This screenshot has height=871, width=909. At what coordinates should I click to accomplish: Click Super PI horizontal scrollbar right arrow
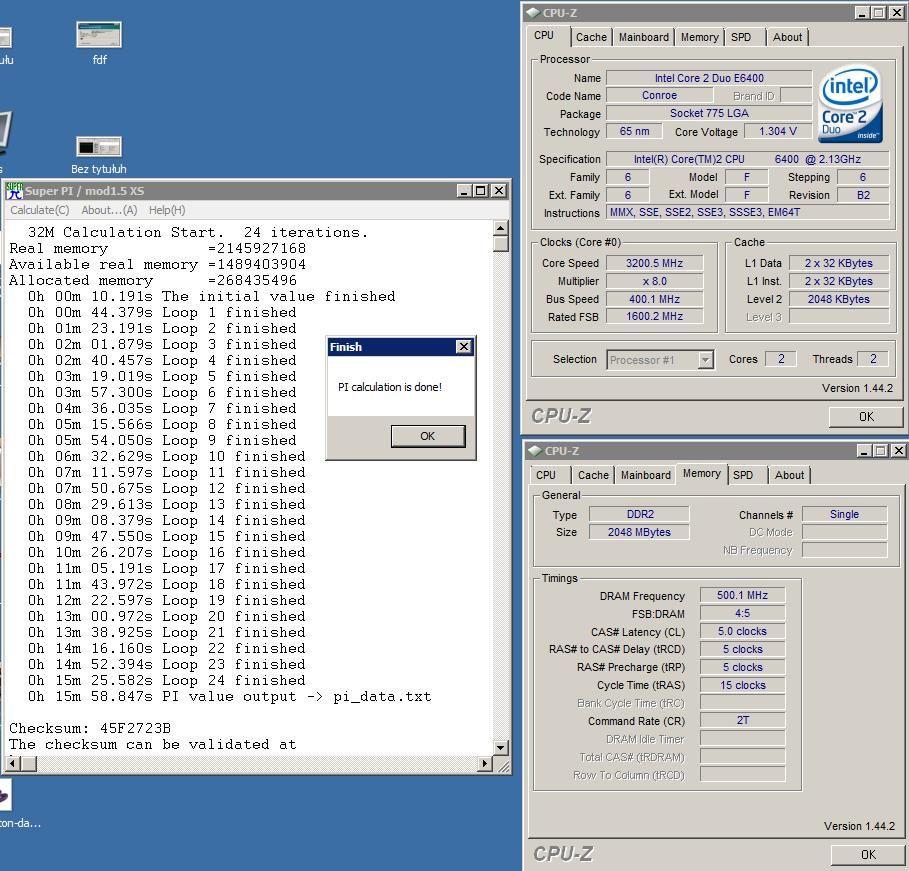pos(485,764)
